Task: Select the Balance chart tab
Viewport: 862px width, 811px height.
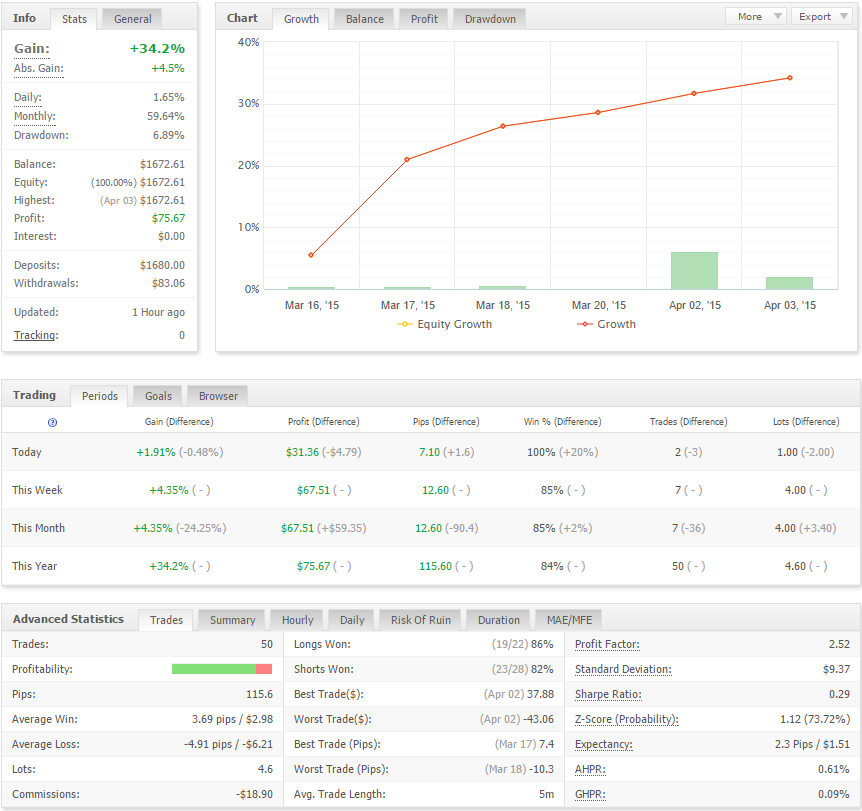Action: tap(364, 19)
